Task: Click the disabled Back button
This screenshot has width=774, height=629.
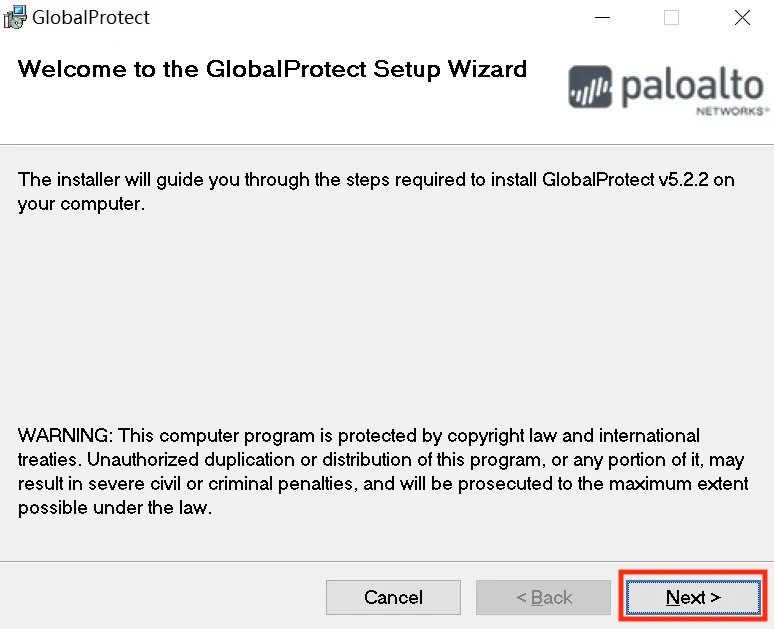Action: point(543,597)
